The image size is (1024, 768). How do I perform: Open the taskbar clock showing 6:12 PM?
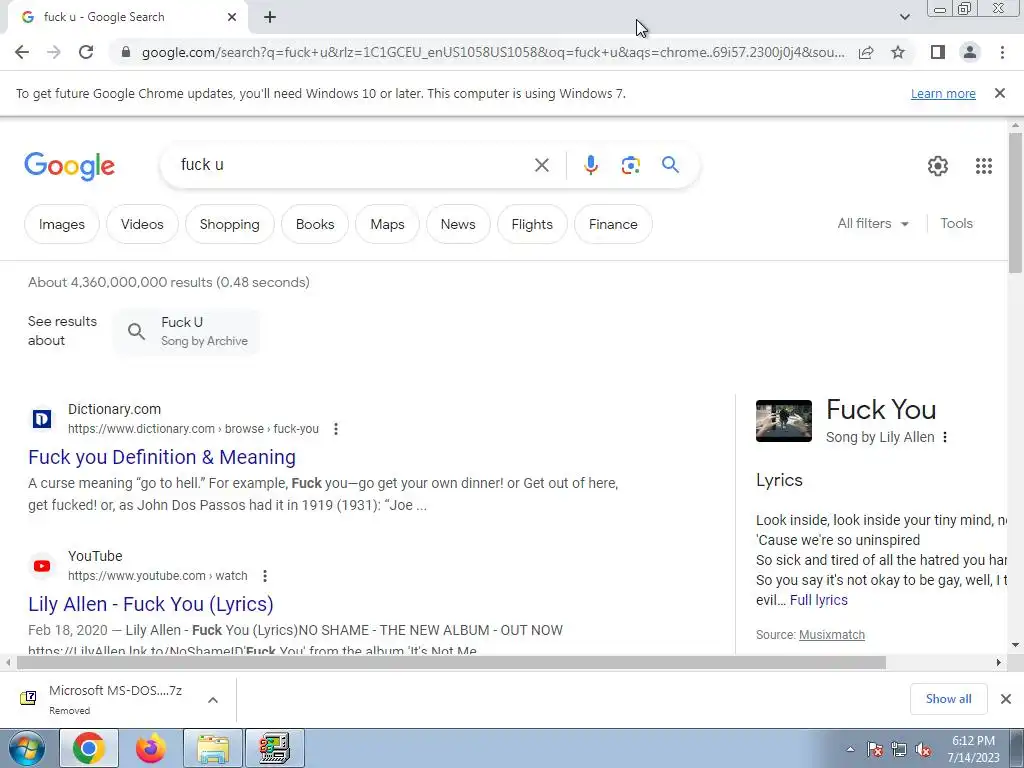point(973,748)
